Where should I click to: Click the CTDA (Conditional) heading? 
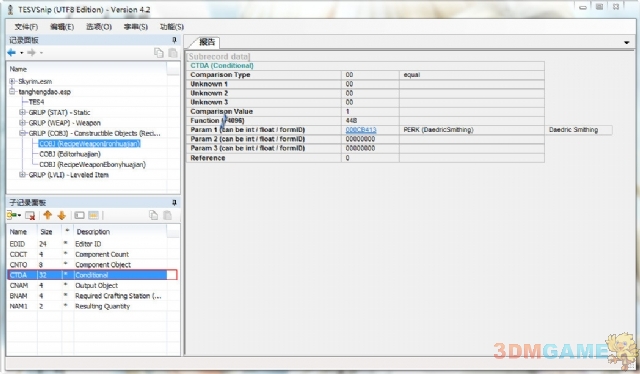point(222,66)
